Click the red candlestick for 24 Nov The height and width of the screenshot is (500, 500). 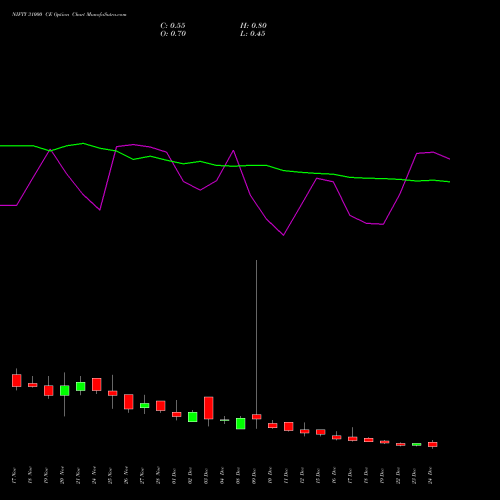pyautogui.click(x=97, y=384)
